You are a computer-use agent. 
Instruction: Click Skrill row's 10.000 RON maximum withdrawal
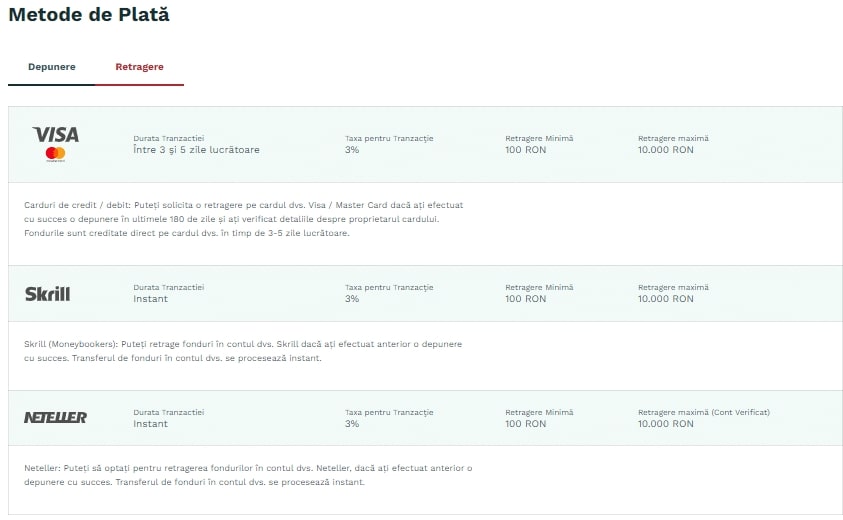[666, 299]
